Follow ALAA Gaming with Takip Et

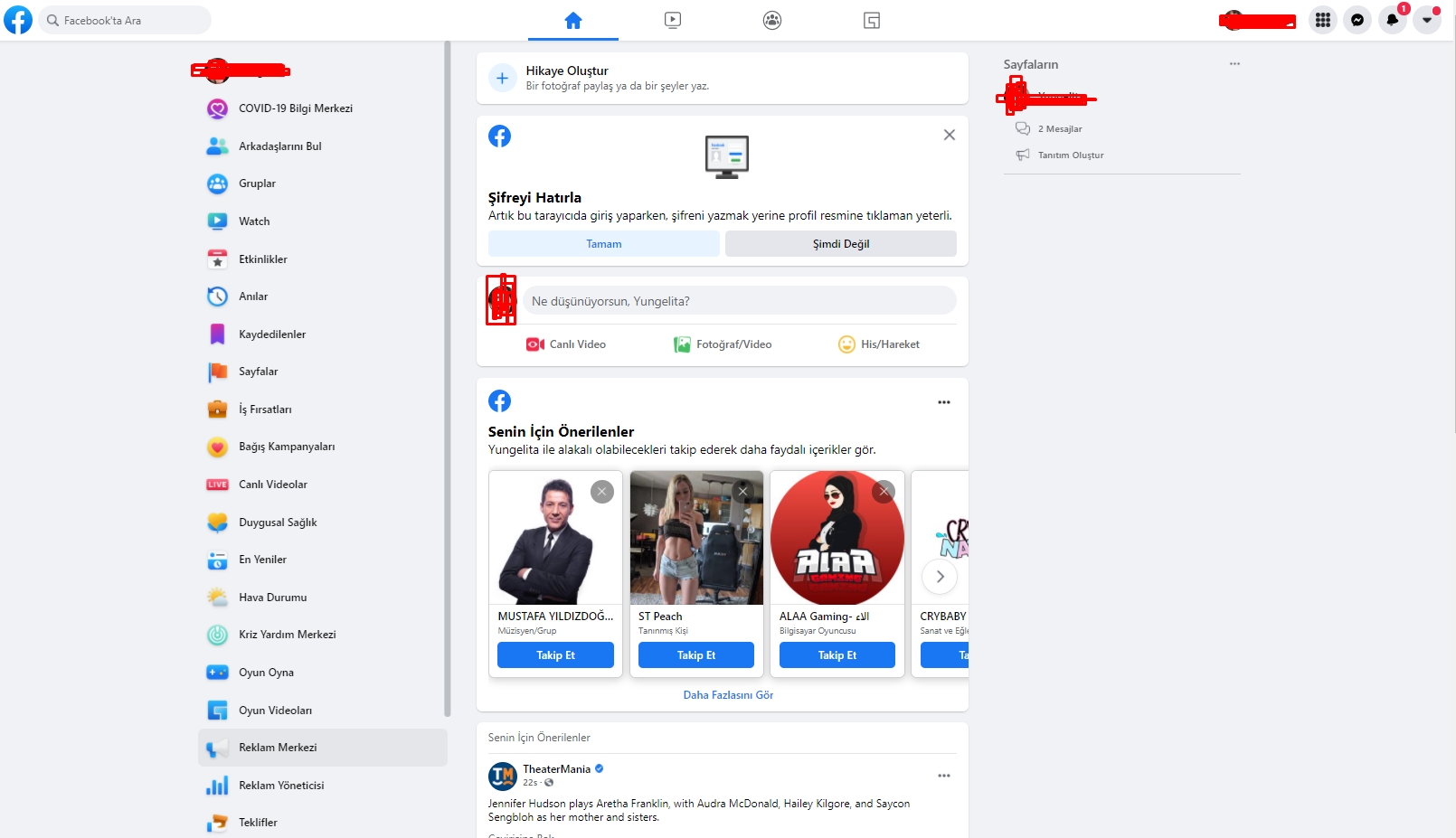pos(837,655)
